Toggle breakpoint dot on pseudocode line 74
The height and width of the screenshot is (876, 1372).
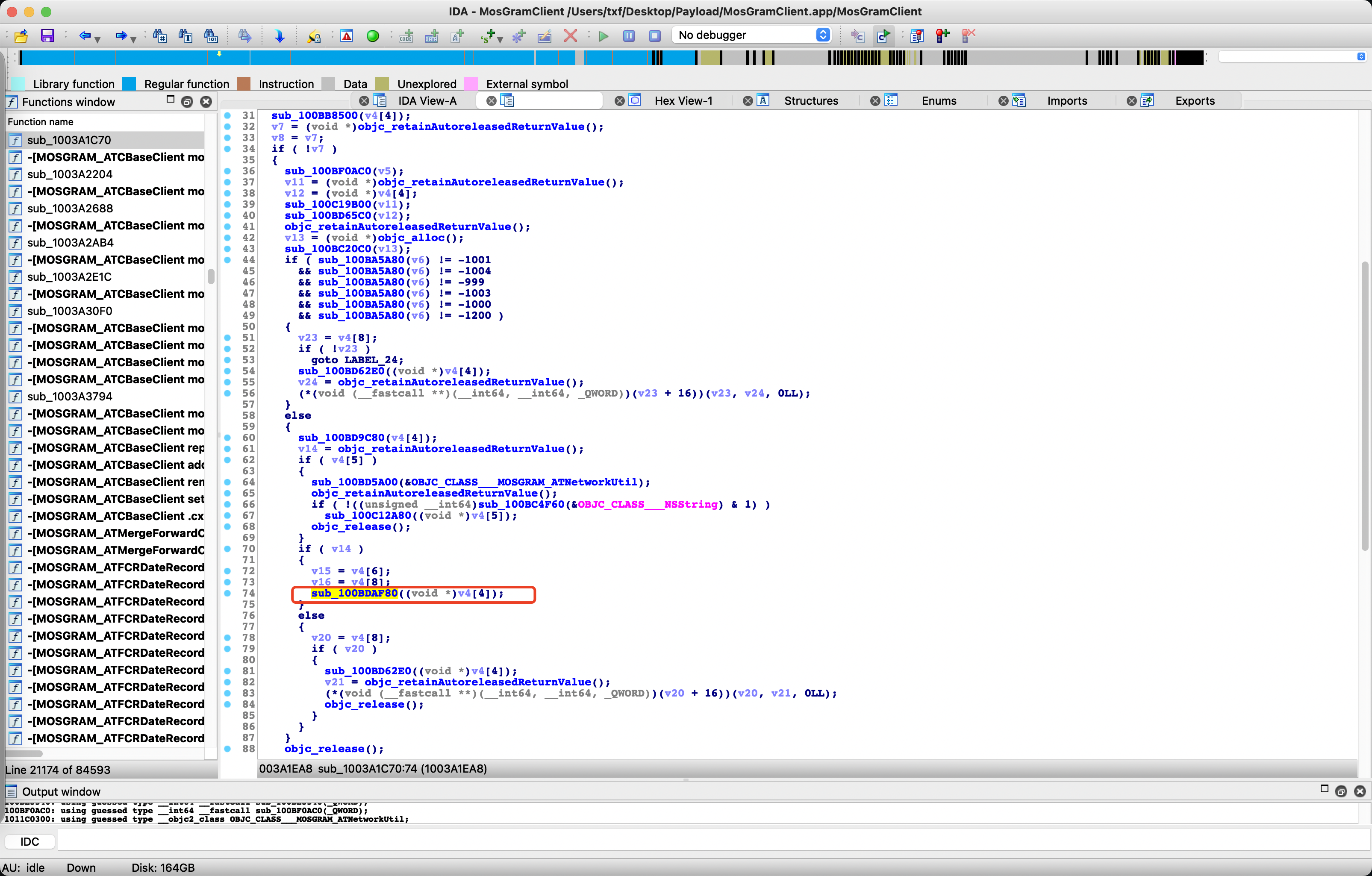click(x=227, y=593)
